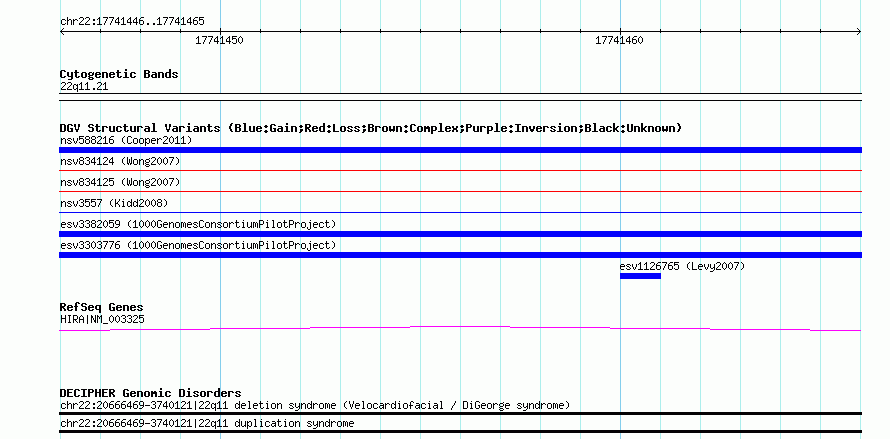Select the DGV Structural Variants track heading
Screen dimensions: 890x439
tap(371, 128)
